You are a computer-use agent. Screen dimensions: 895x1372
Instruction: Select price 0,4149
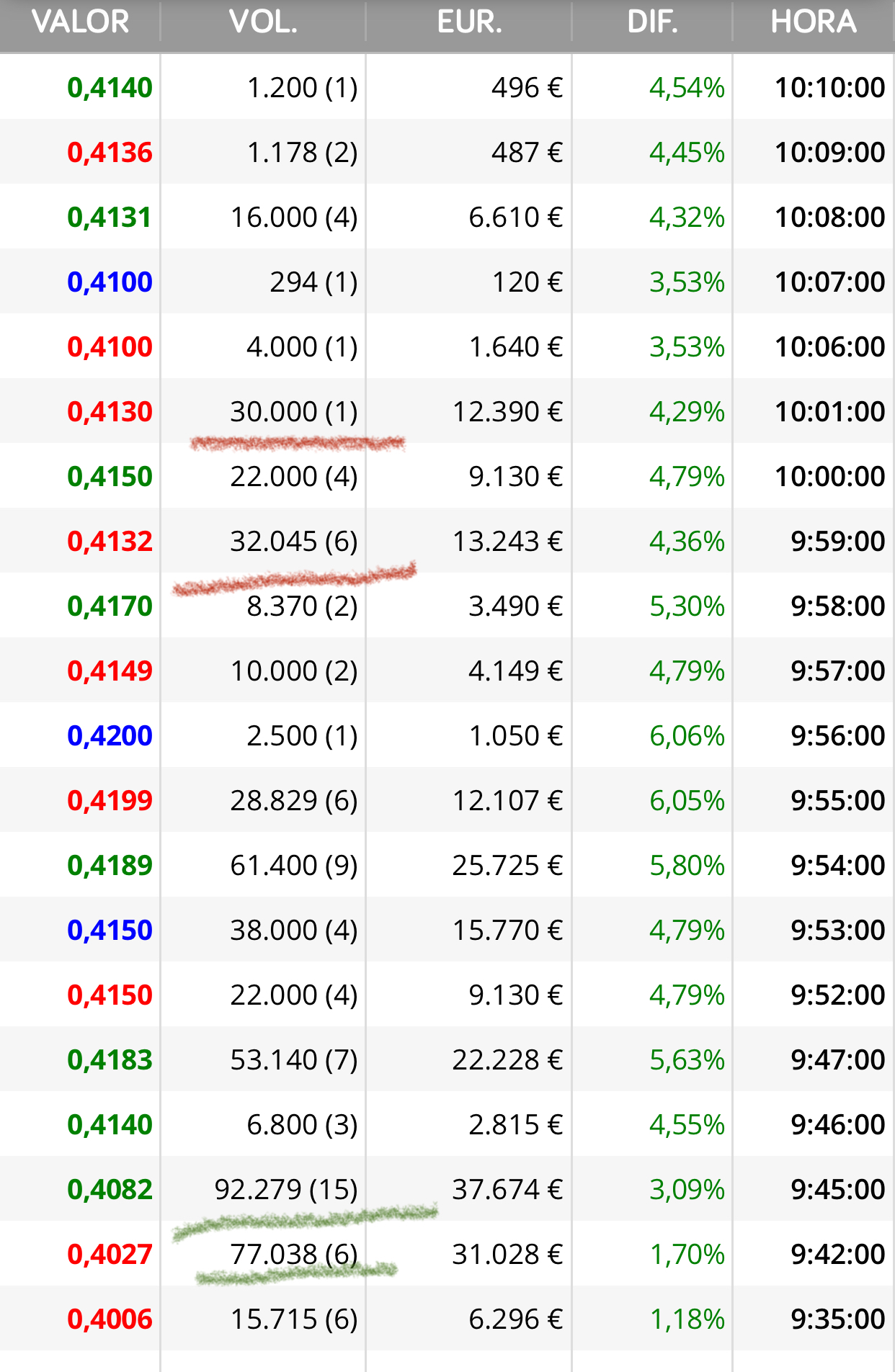pyautogui.click(x=110, y=671)
